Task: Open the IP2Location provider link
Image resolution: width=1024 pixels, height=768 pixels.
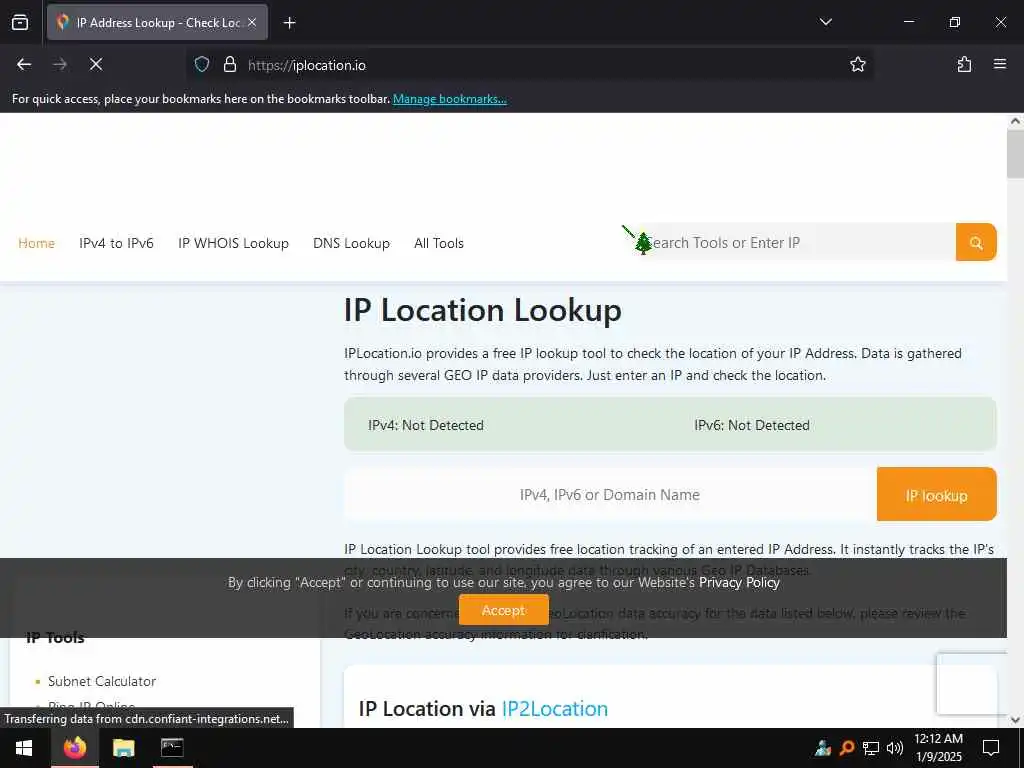Action: coord(554,709)
